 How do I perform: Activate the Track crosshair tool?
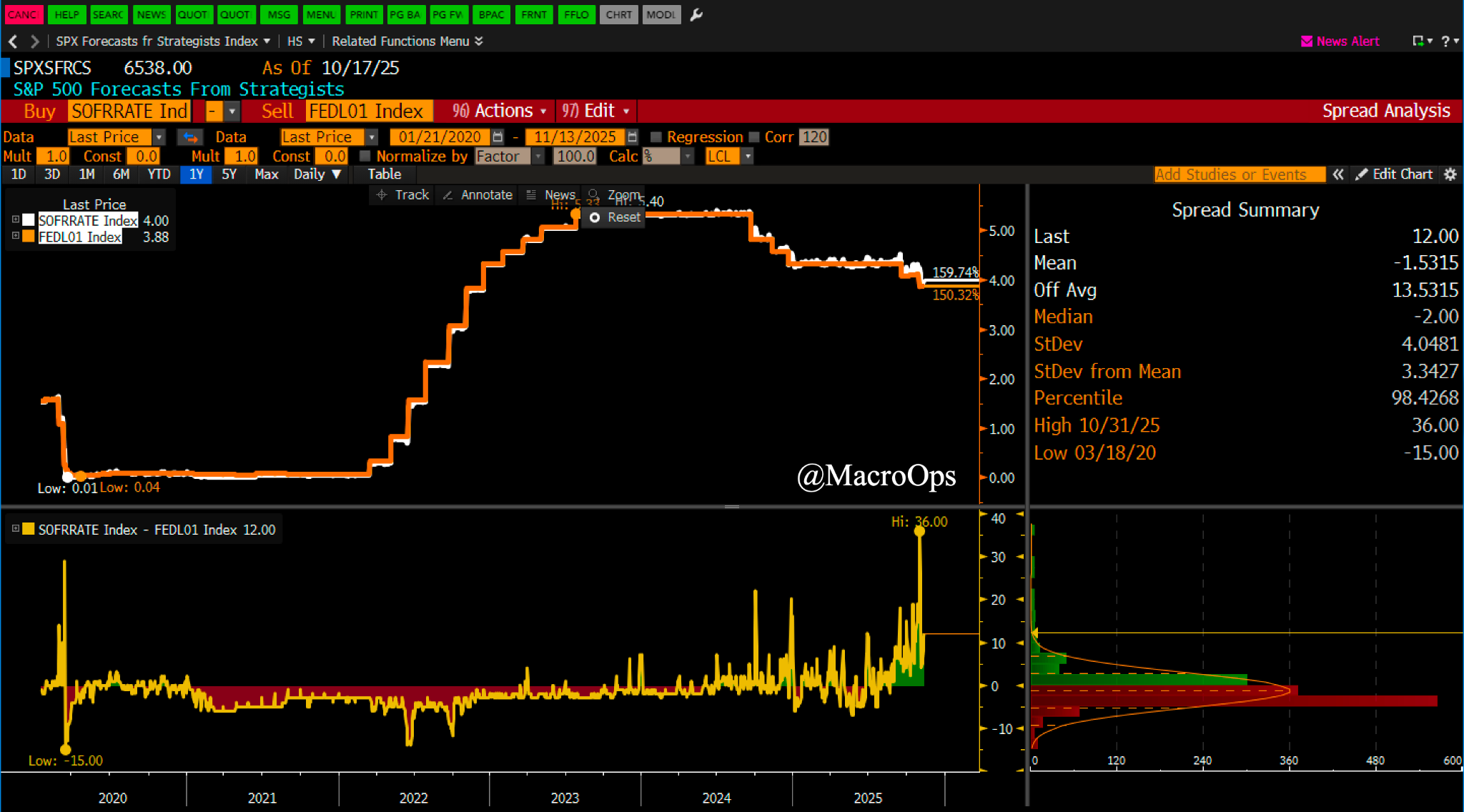tap(402, 195)
